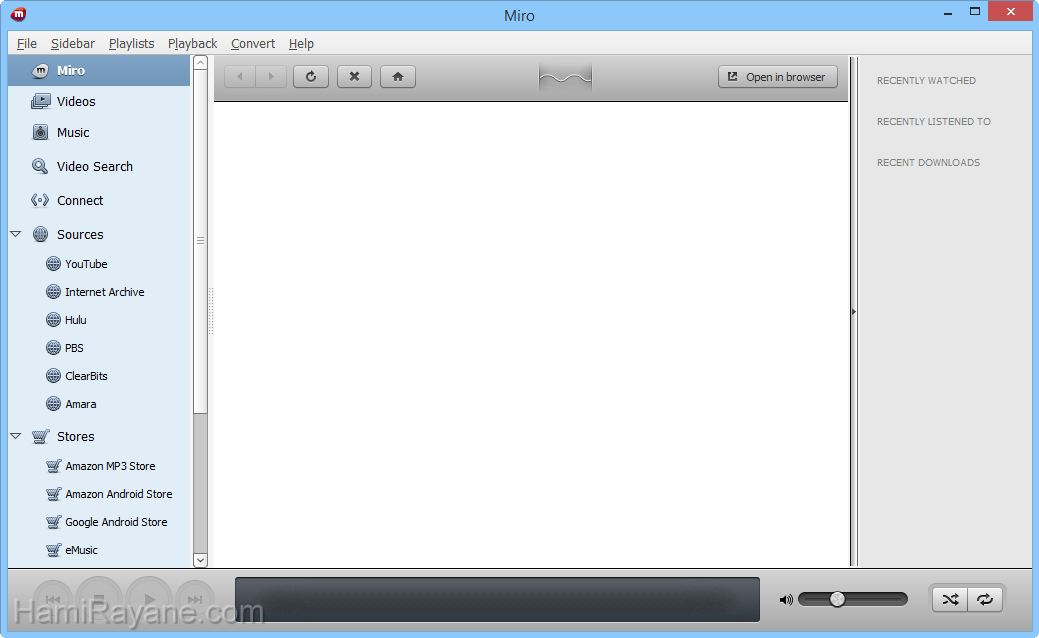
Task: Select the Miro item in the sidebar
Action: pos(99,70)
